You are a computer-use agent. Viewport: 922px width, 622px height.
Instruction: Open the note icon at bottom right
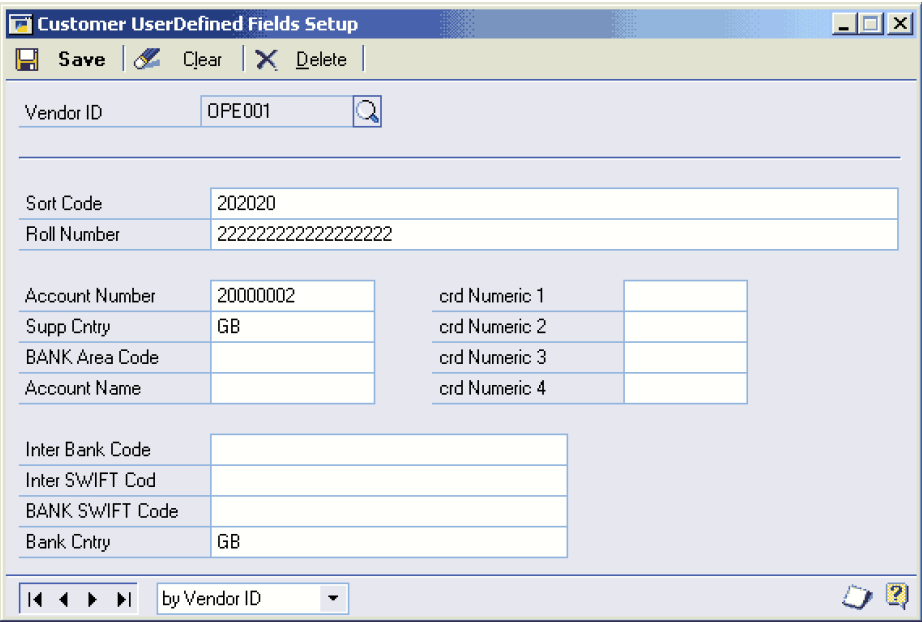coord(856,598)
